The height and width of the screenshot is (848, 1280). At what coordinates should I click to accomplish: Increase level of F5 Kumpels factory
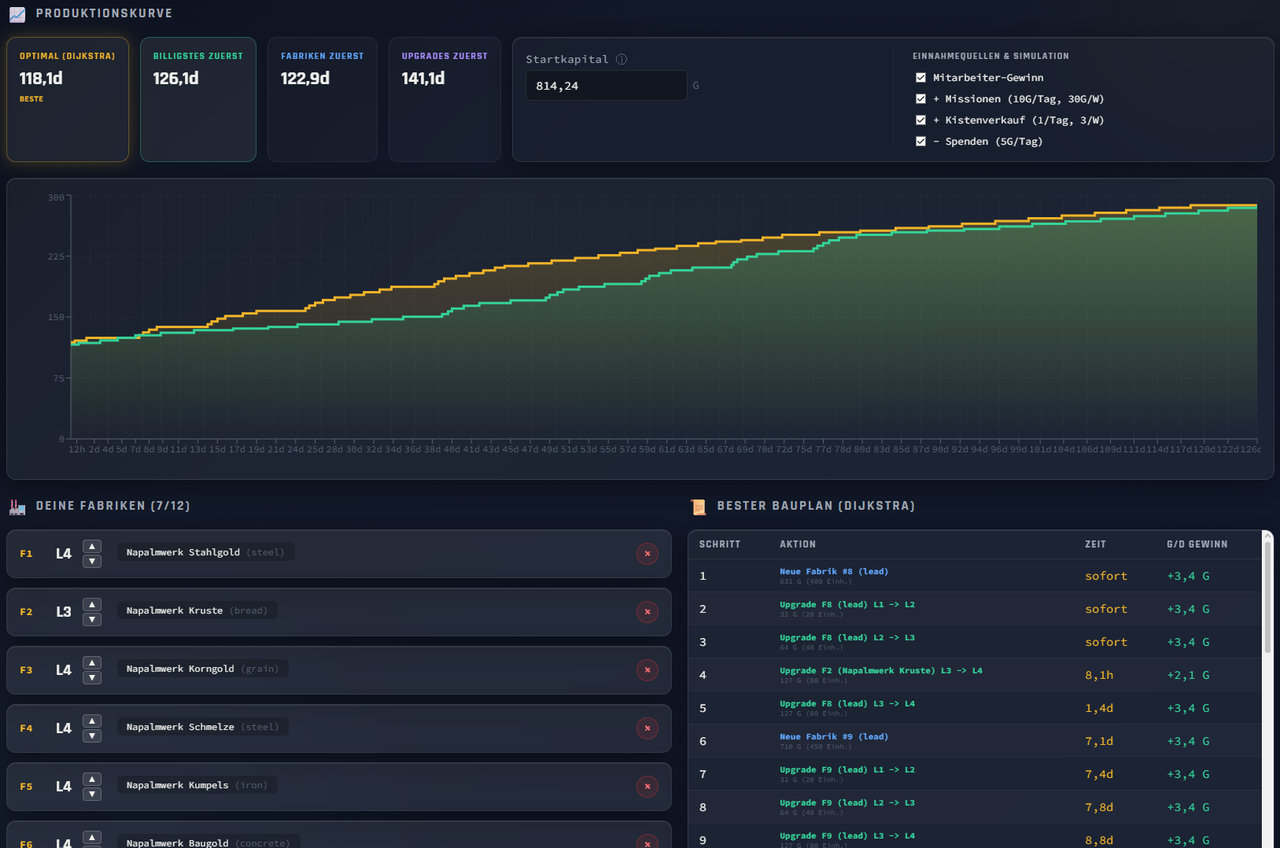point(92,779)
